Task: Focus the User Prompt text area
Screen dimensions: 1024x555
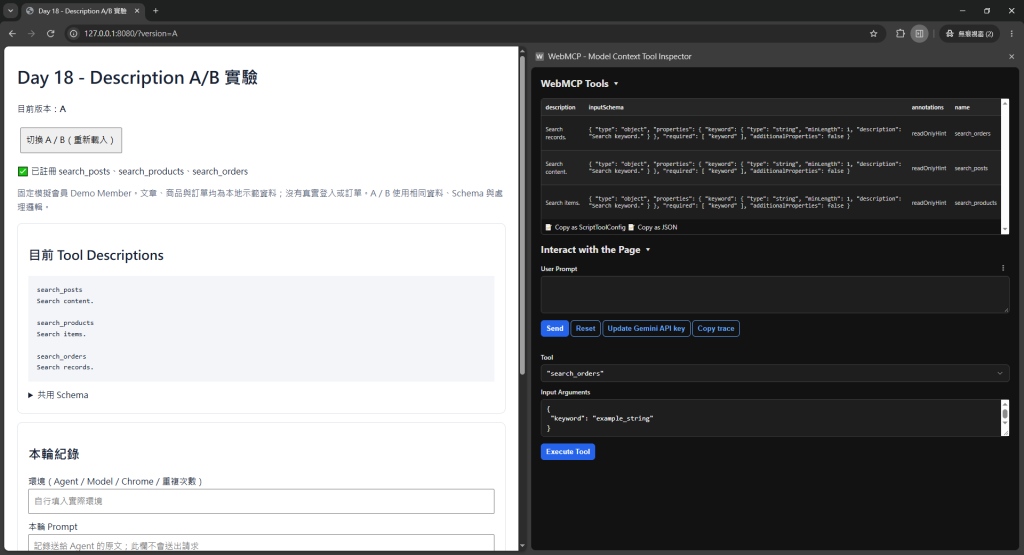Action: pos(775,294)
